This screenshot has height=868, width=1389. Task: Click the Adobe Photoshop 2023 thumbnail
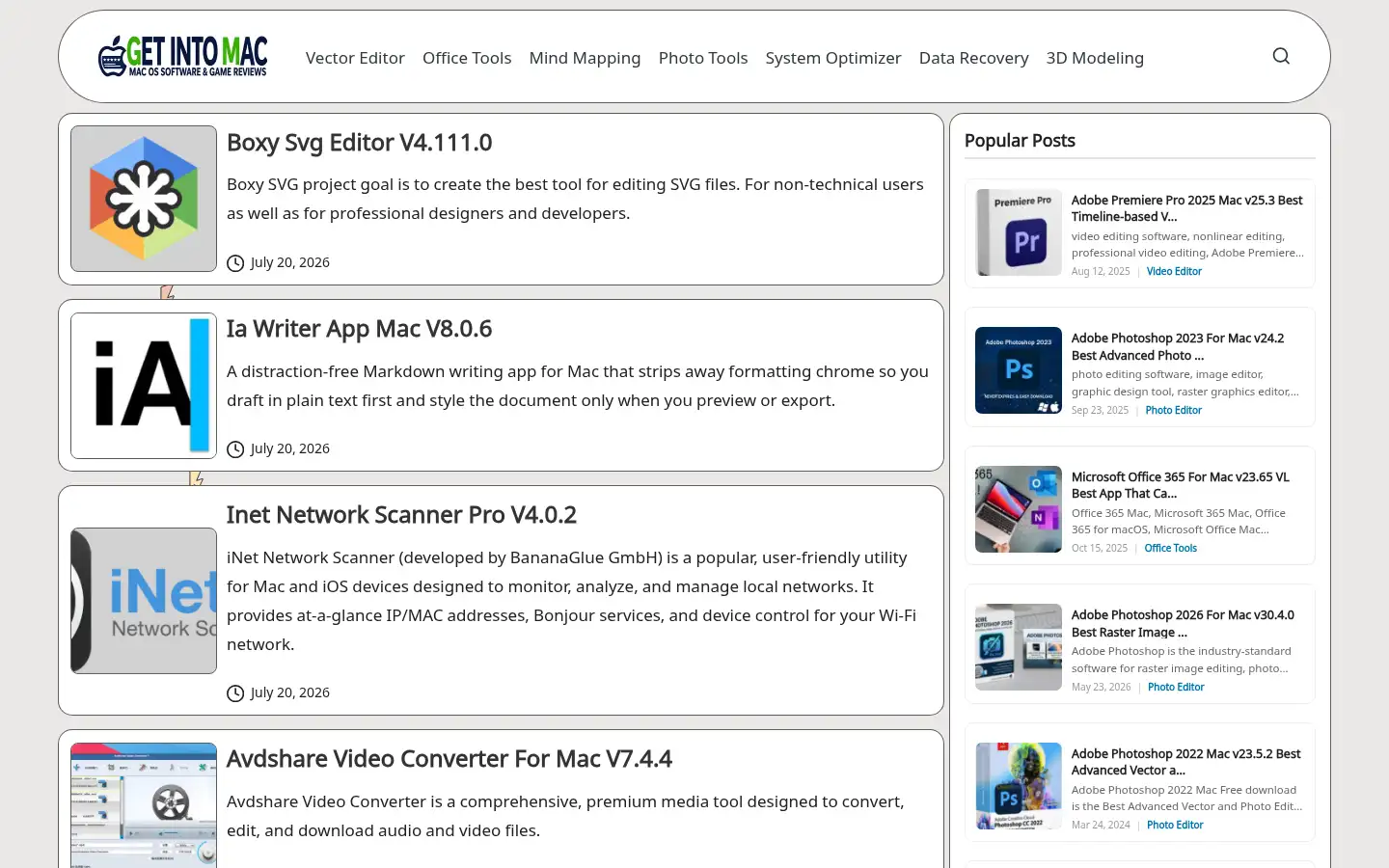1019,370
